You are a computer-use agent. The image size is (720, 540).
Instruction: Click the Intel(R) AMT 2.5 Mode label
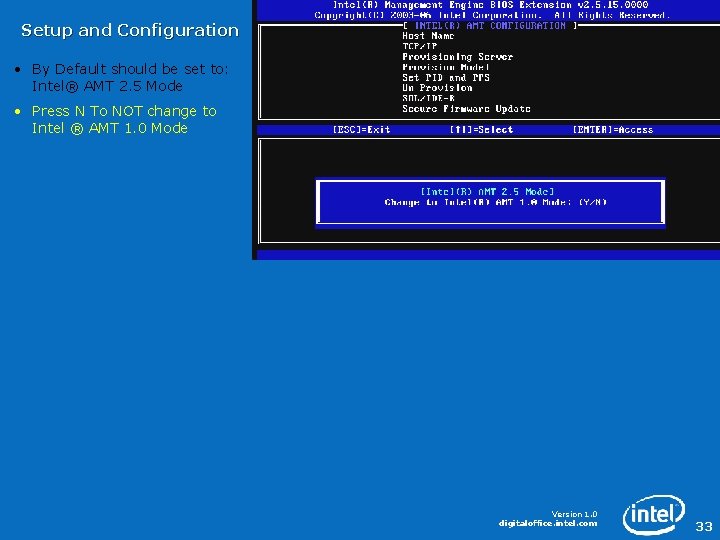tap(487, 191)
